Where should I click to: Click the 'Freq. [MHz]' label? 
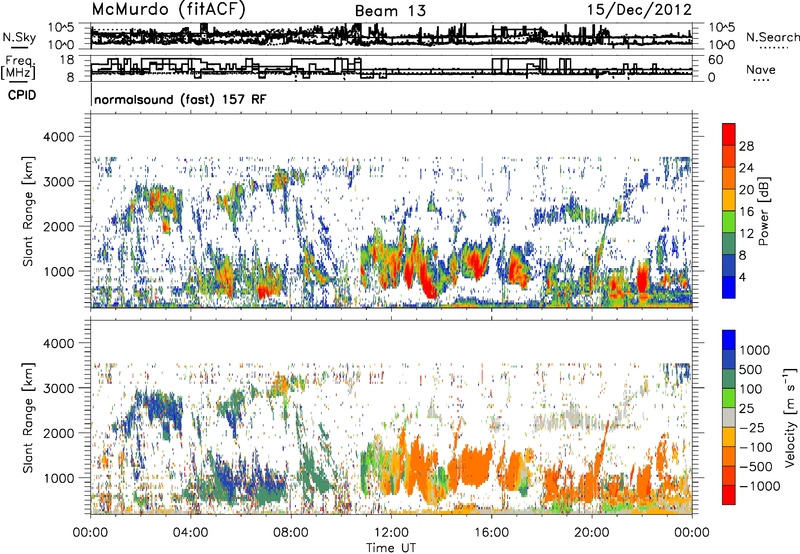[19, 67]
